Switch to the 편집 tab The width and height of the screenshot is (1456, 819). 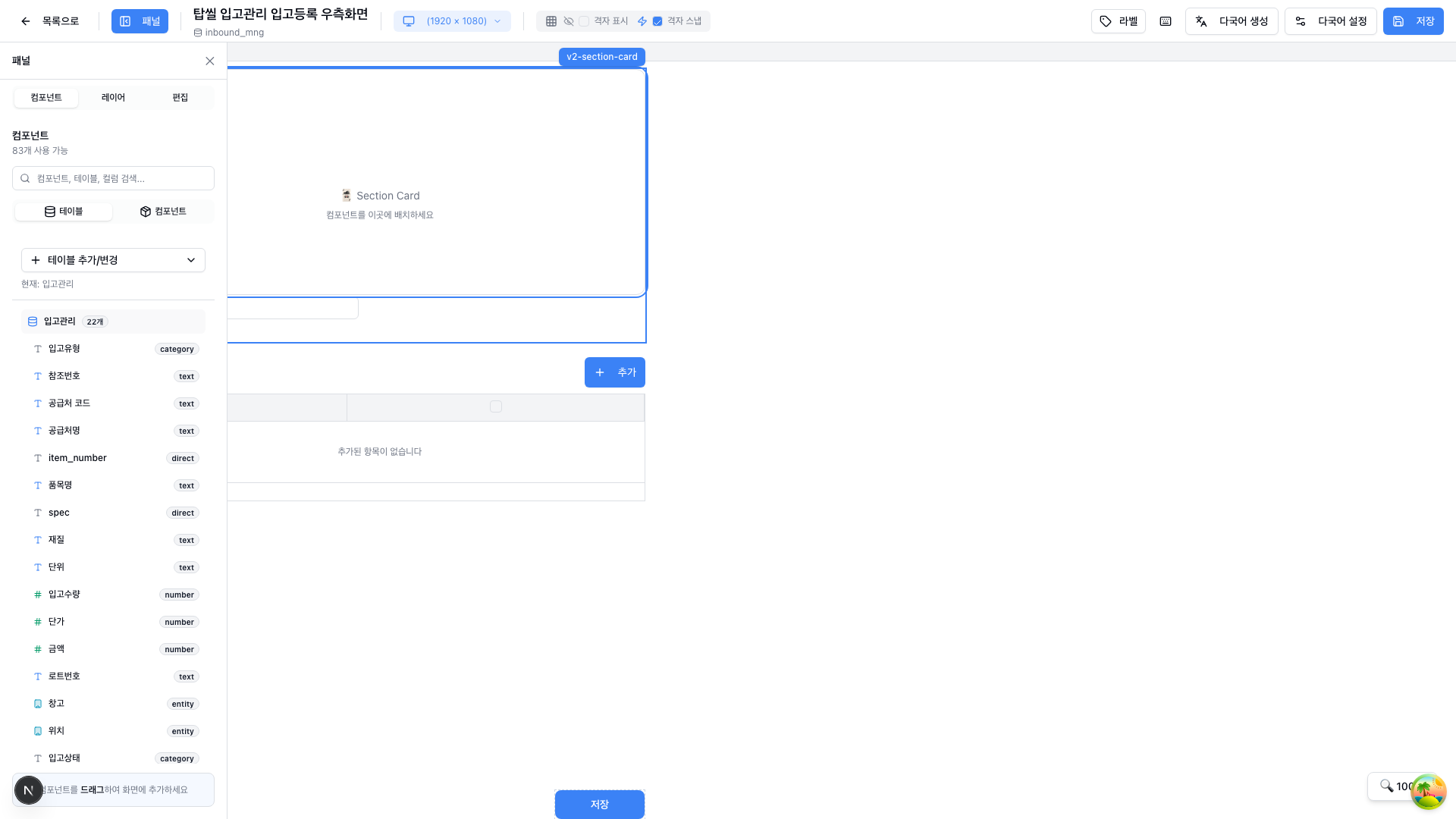[180, 98]
